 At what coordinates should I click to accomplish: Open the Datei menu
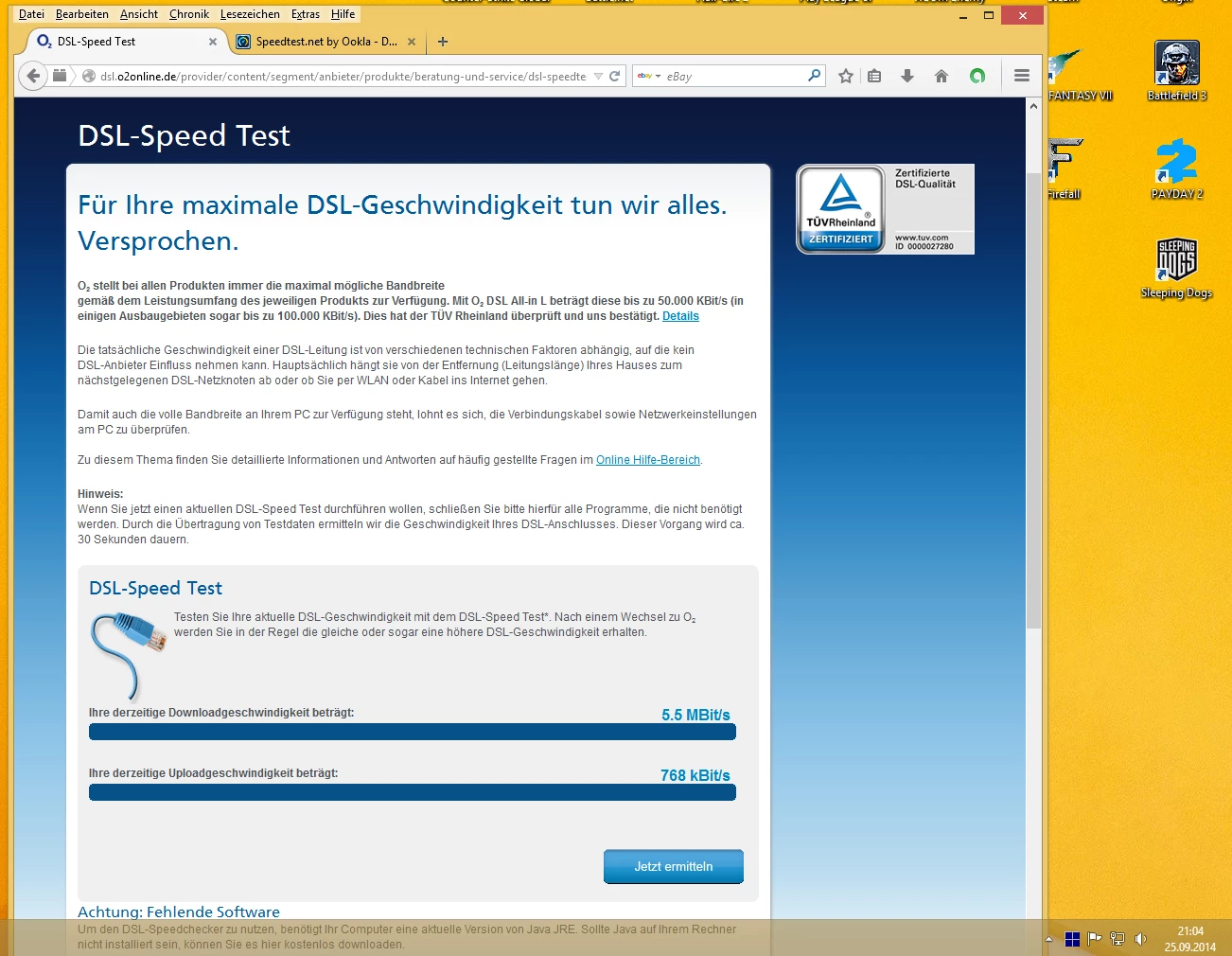[x=31, y=14]
